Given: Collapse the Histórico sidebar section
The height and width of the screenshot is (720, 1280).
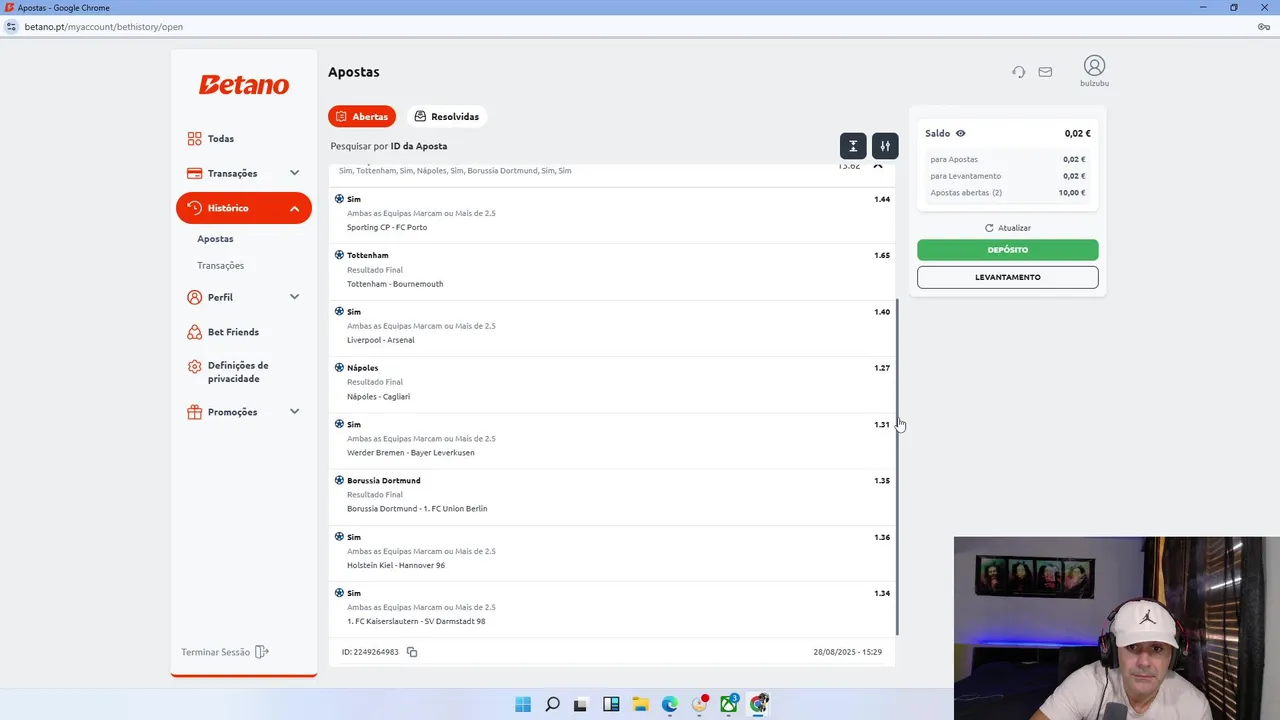Looking at the screenshot, I should click(294, 208).
